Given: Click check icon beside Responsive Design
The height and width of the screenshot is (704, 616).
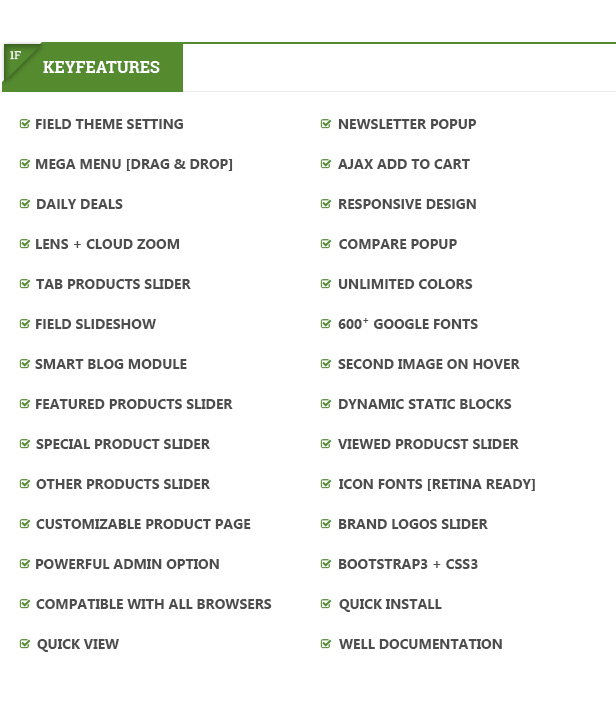Looking at the screenshot, I should tap(326, 204).
